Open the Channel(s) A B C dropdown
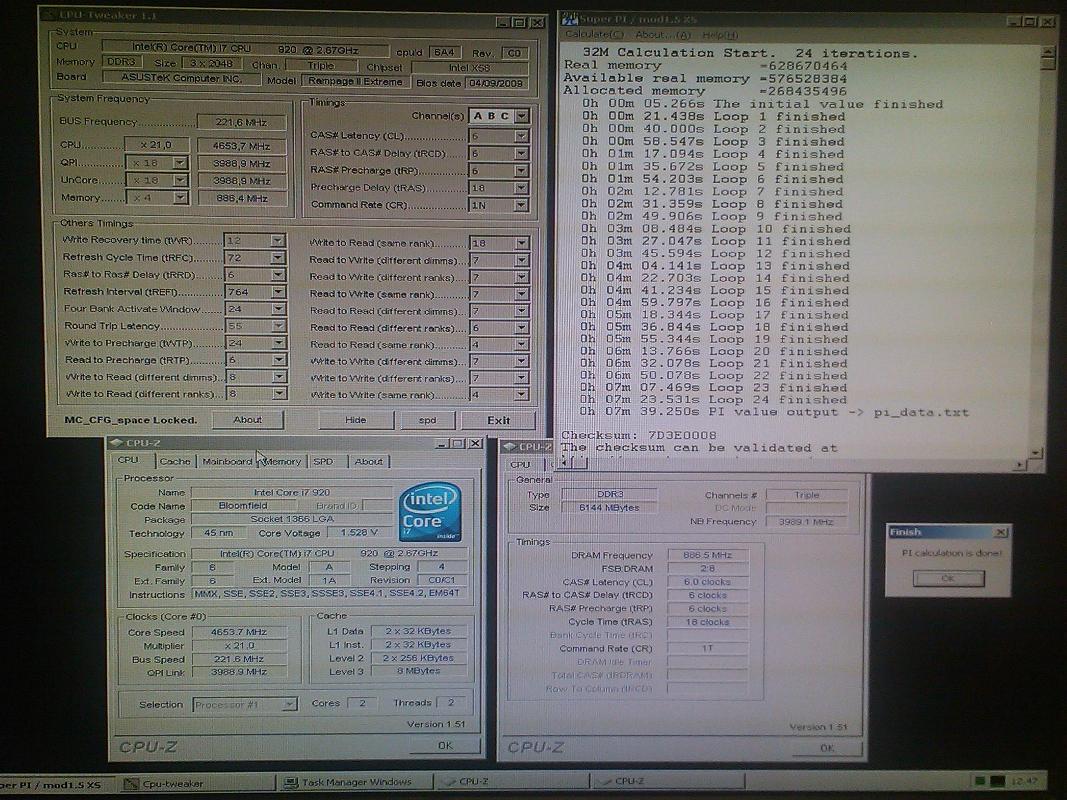 coord(521,116)
